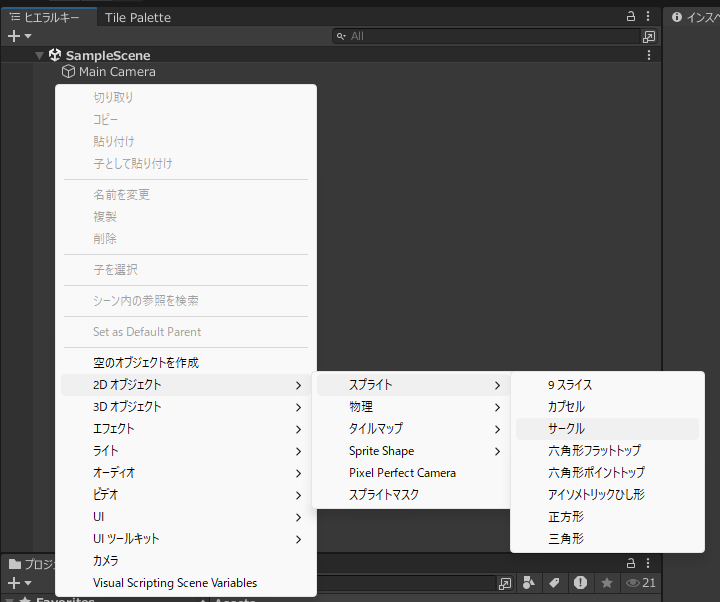Create a 9 スライス sprite

pos(607,385)
